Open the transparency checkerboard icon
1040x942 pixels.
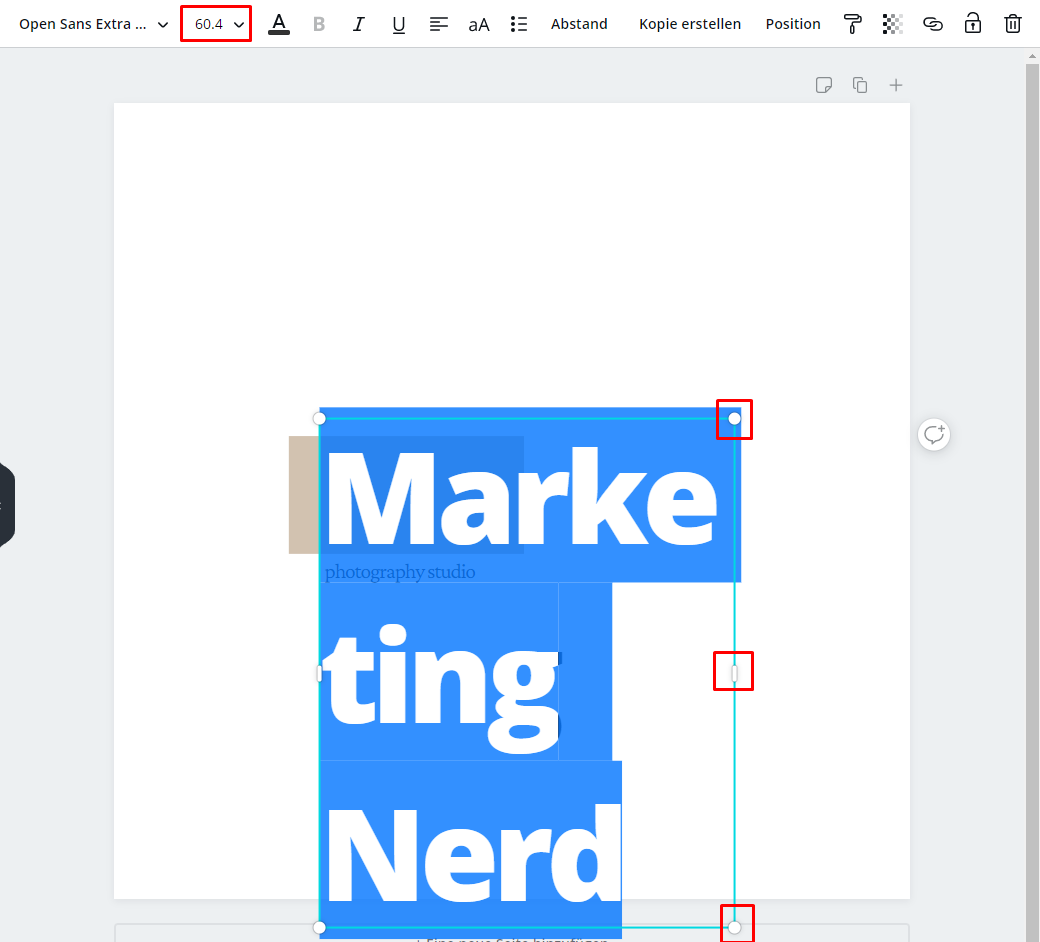[x=893, y=24]
